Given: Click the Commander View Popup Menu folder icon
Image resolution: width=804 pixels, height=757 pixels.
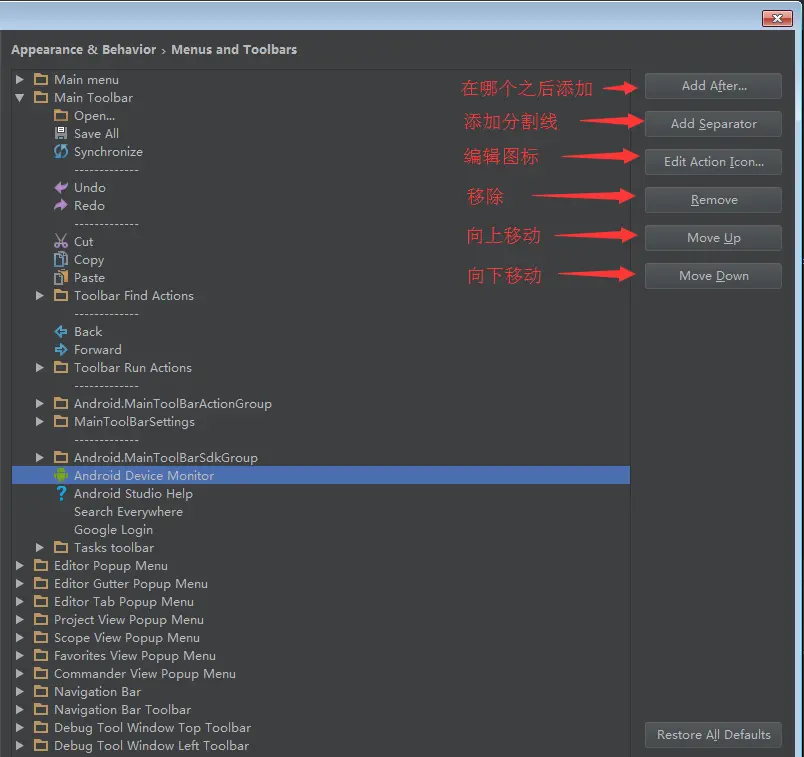Looking at the screenshot, I should pyautogui.click(x=41, y=673).
